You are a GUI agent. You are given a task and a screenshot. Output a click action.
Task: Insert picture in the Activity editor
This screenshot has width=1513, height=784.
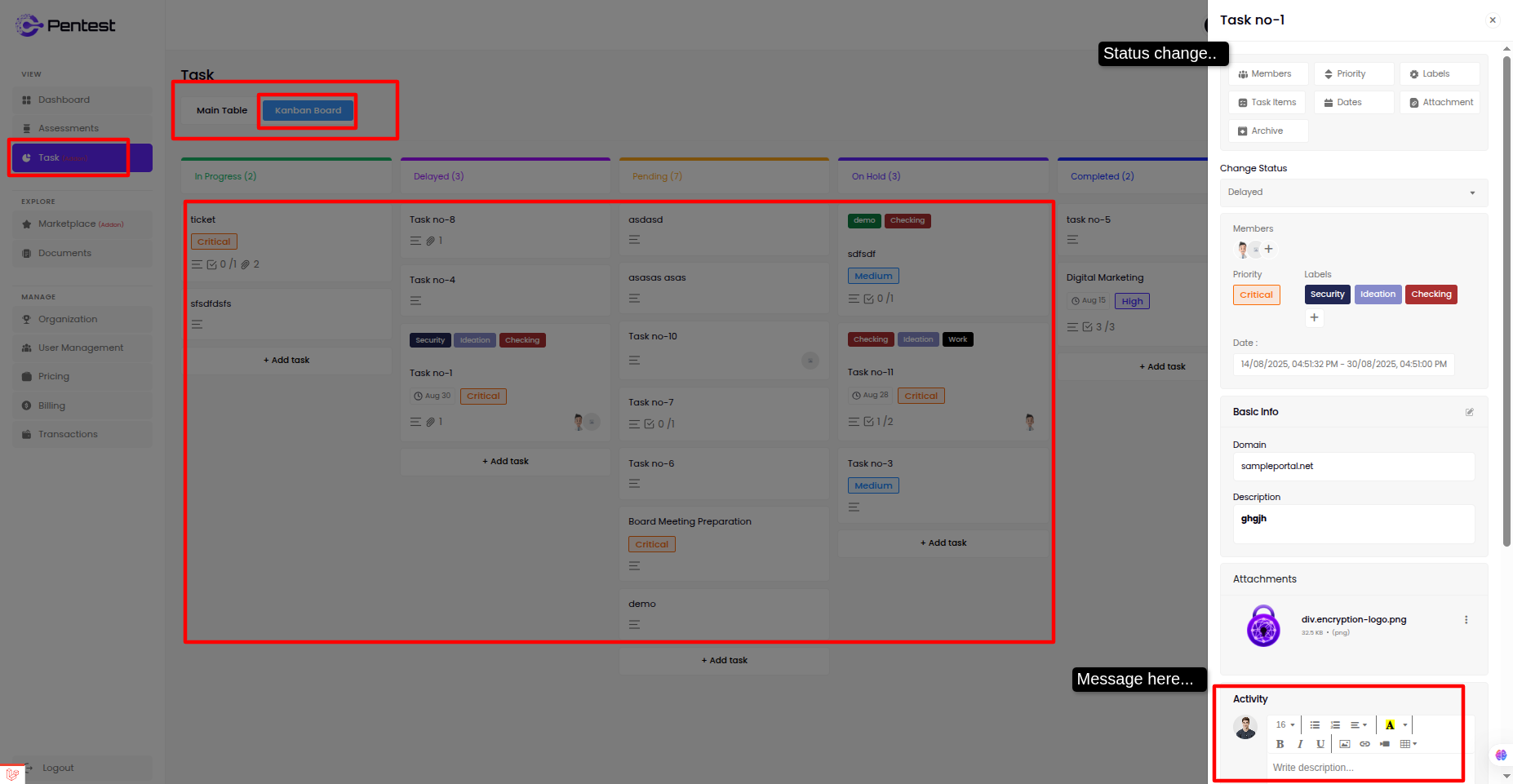point(1345,744)
